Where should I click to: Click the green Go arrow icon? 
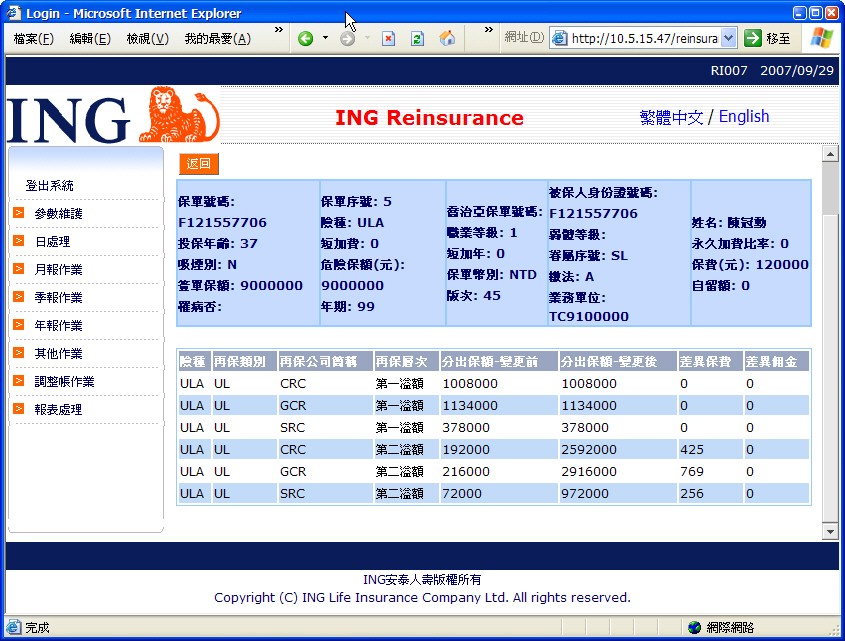point(752,38)
